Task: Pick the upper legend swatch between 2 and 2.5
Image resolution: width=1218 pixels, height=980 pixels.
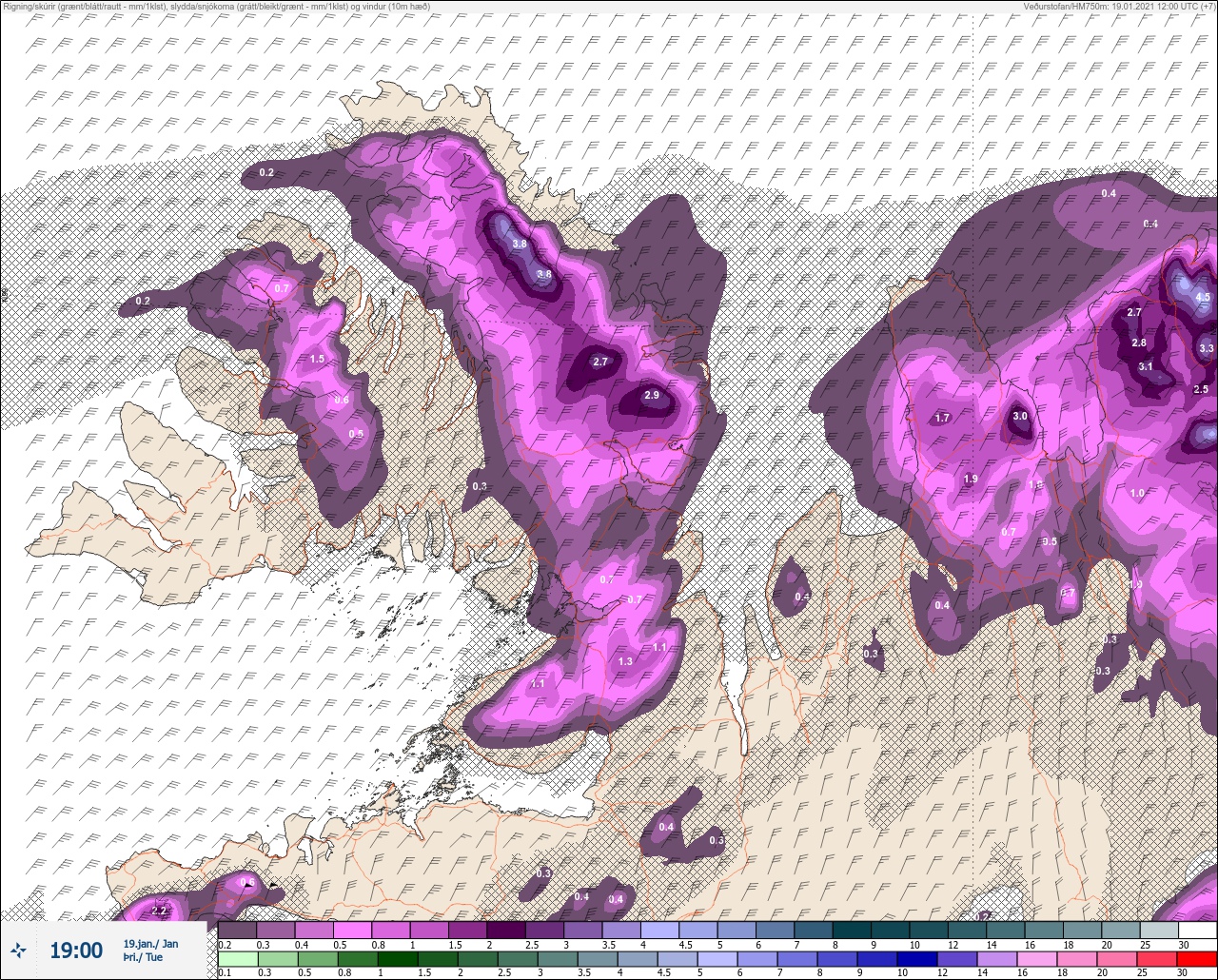Action: [505, 930]
